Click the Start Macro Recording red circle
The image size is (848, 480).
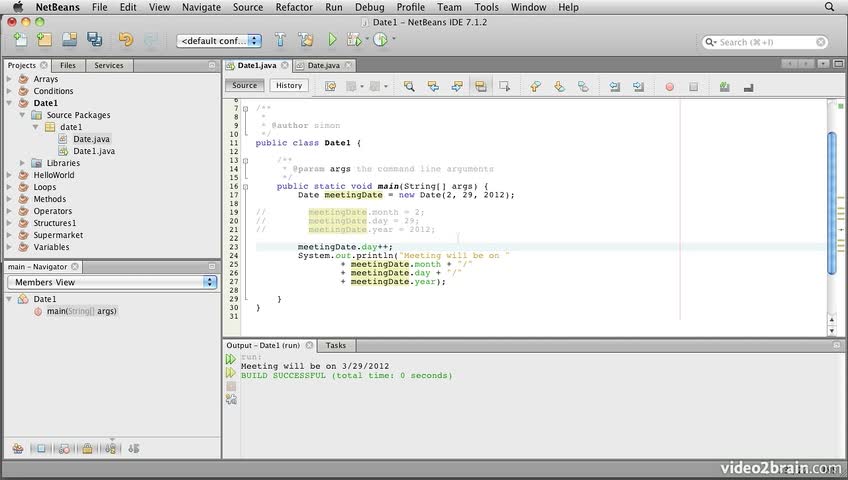(669, 87)
